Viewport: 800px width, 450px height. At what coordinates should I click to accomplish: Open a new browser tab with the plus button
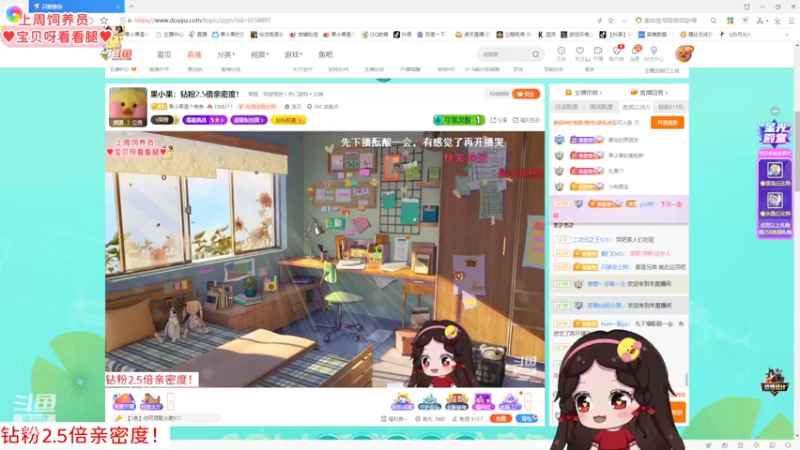tap(131, 6)
